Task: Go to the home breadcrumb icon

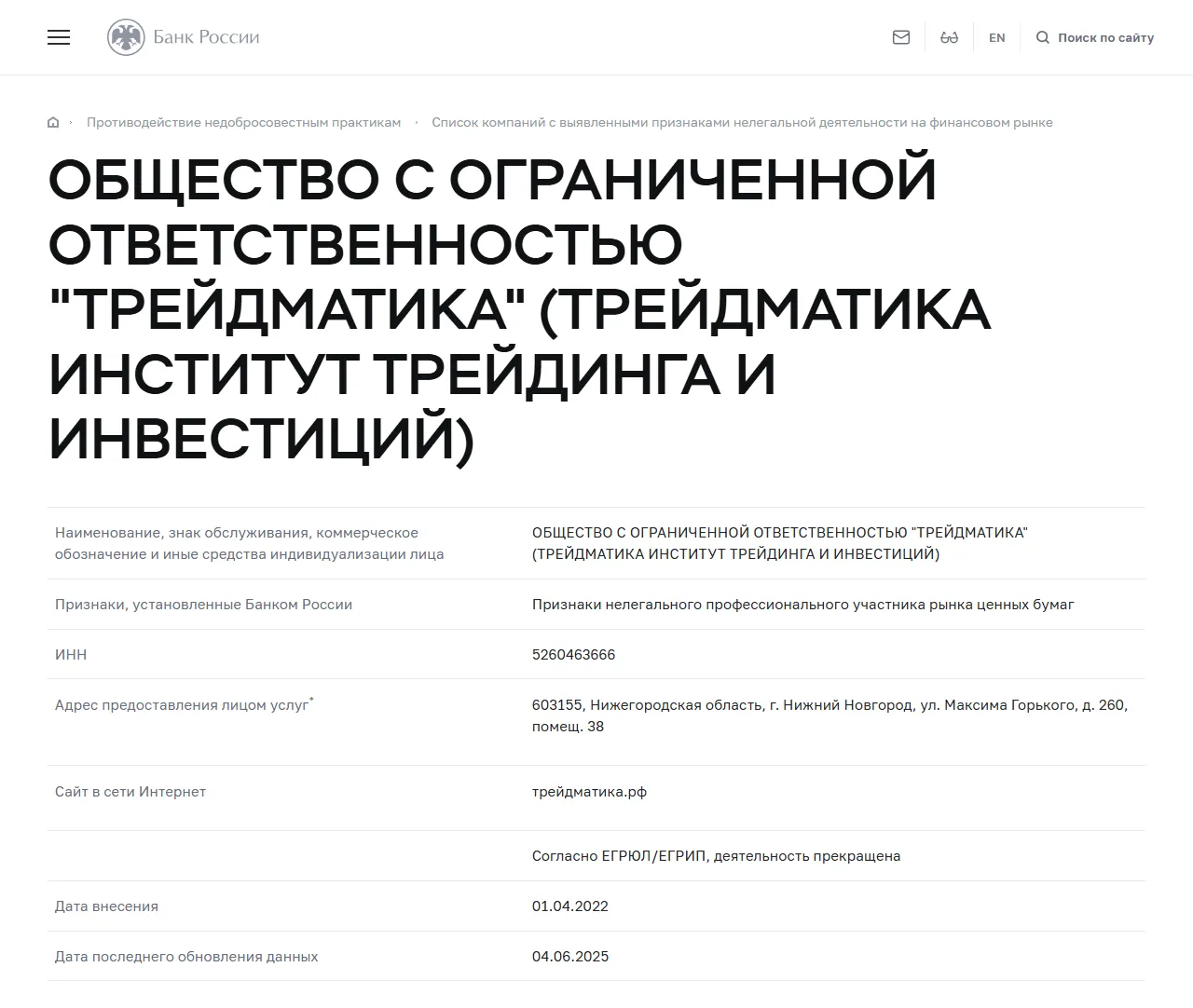Action: 53,122
